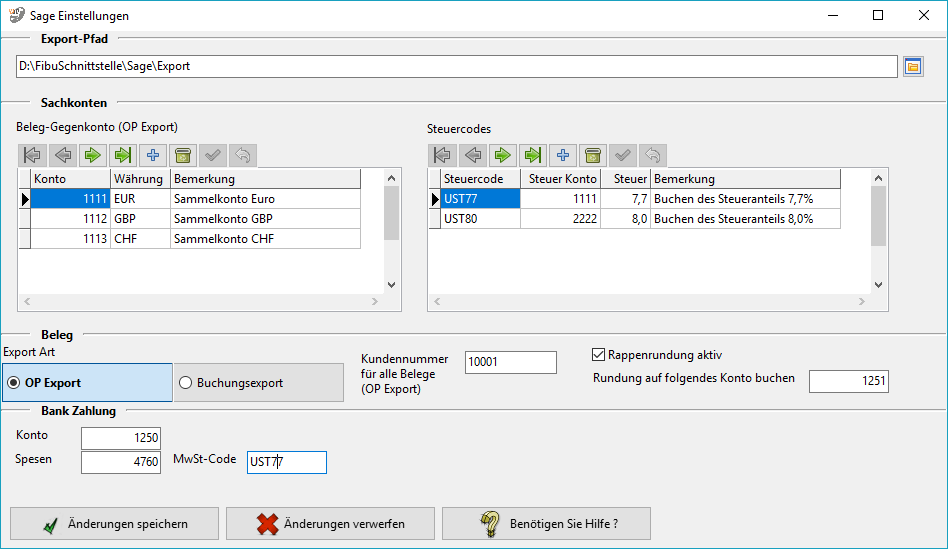Screen dimensions: 948x549
Task: Add new record in Beleg-Gegenkonto table
Action: click(153, 155)
